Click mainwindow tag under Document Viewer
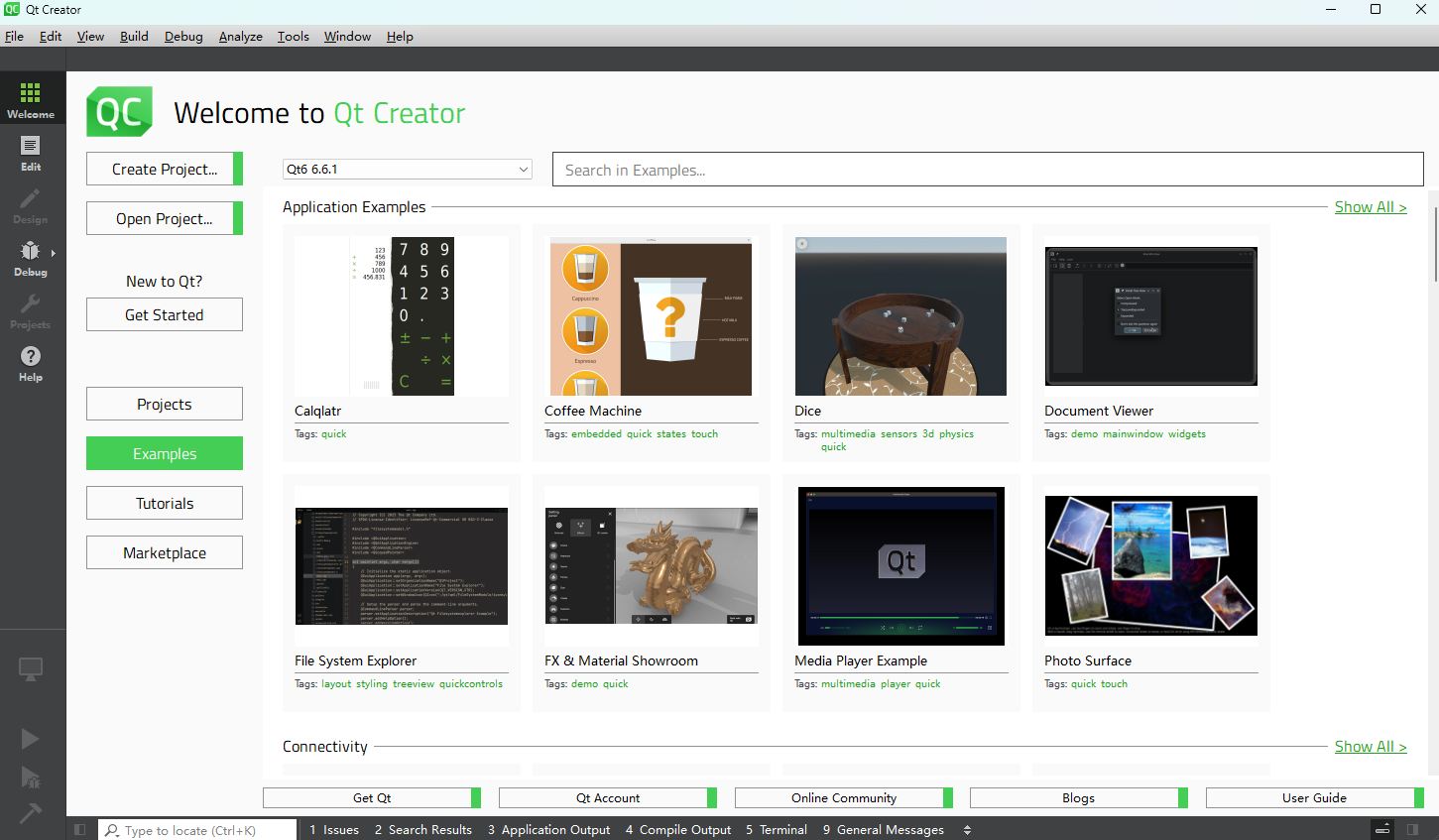This screenshot has height=840, width=1439. pos(1133,433)
